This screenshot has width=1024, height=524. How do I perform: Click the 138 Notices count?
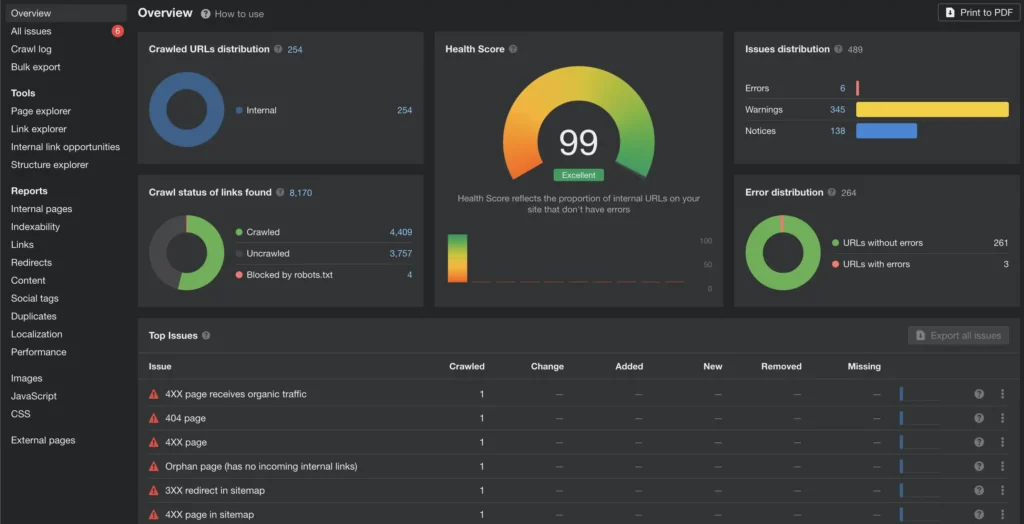(838, 131)
